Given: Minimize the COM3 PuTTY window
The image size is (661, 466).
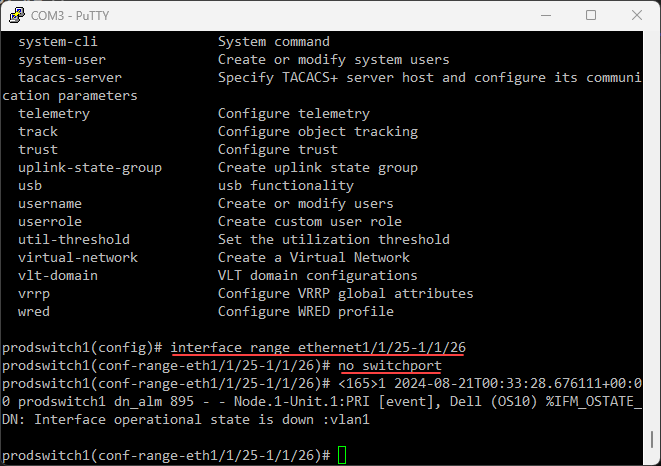Looking at the screenshot, I should tap(544, 15).
